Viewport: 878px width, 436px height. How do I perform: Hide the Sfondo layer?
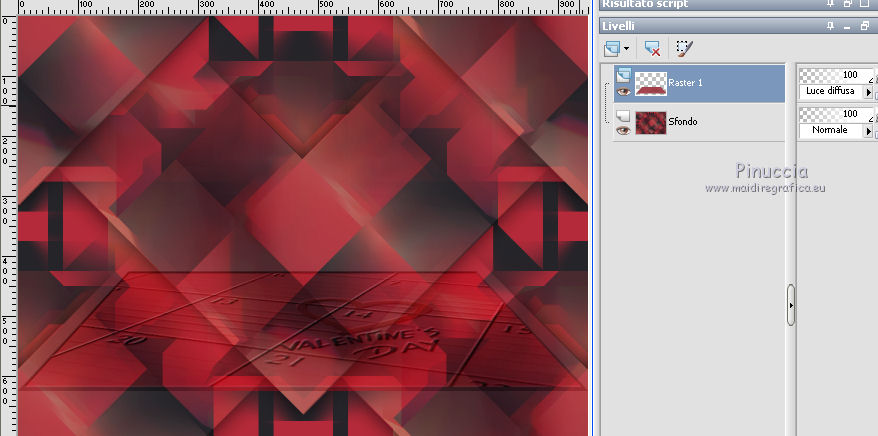click(624, 130)
